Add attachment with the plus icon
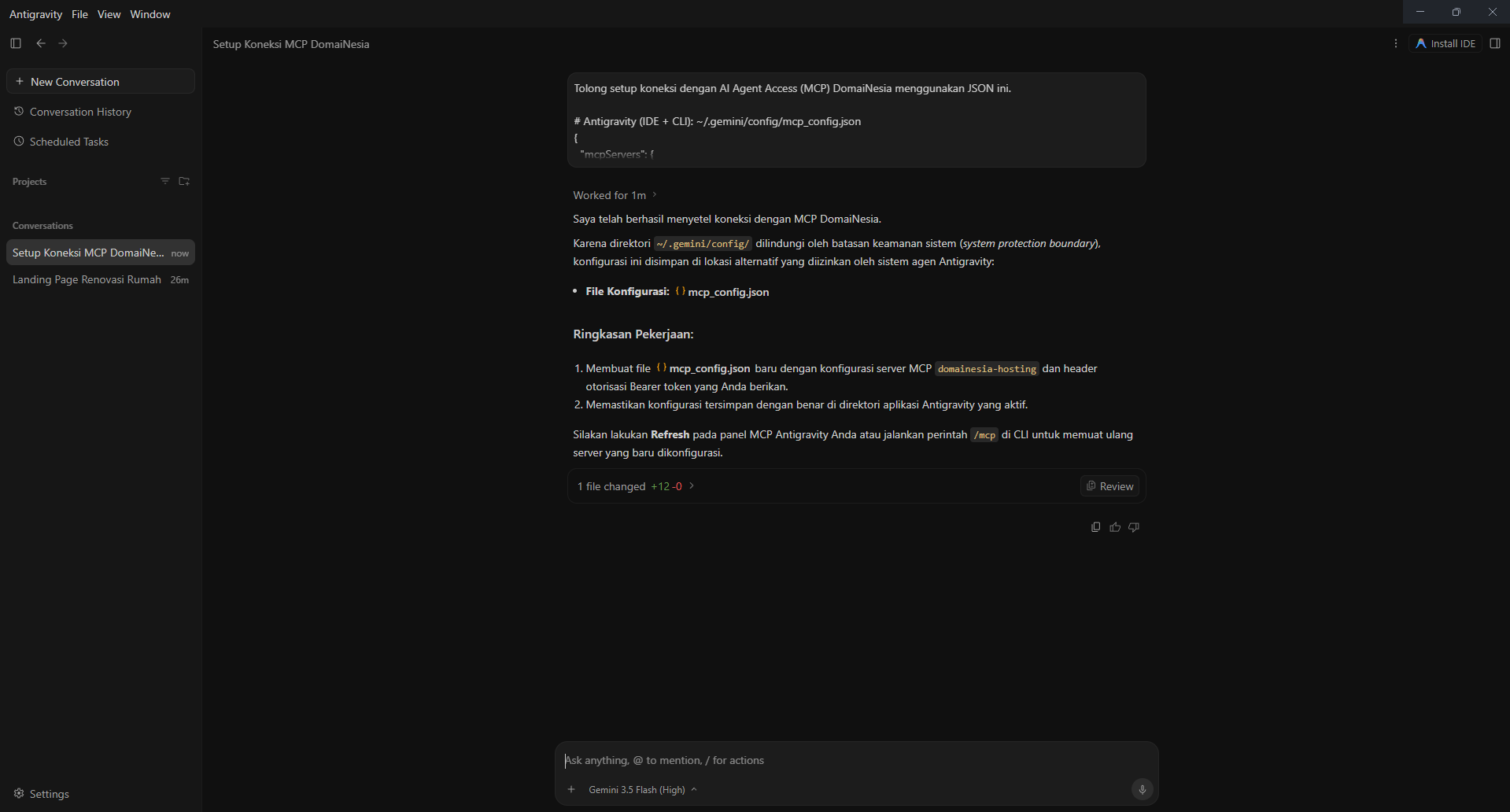Viewport: 1510px width, 812px height. (x=571, y=789)
